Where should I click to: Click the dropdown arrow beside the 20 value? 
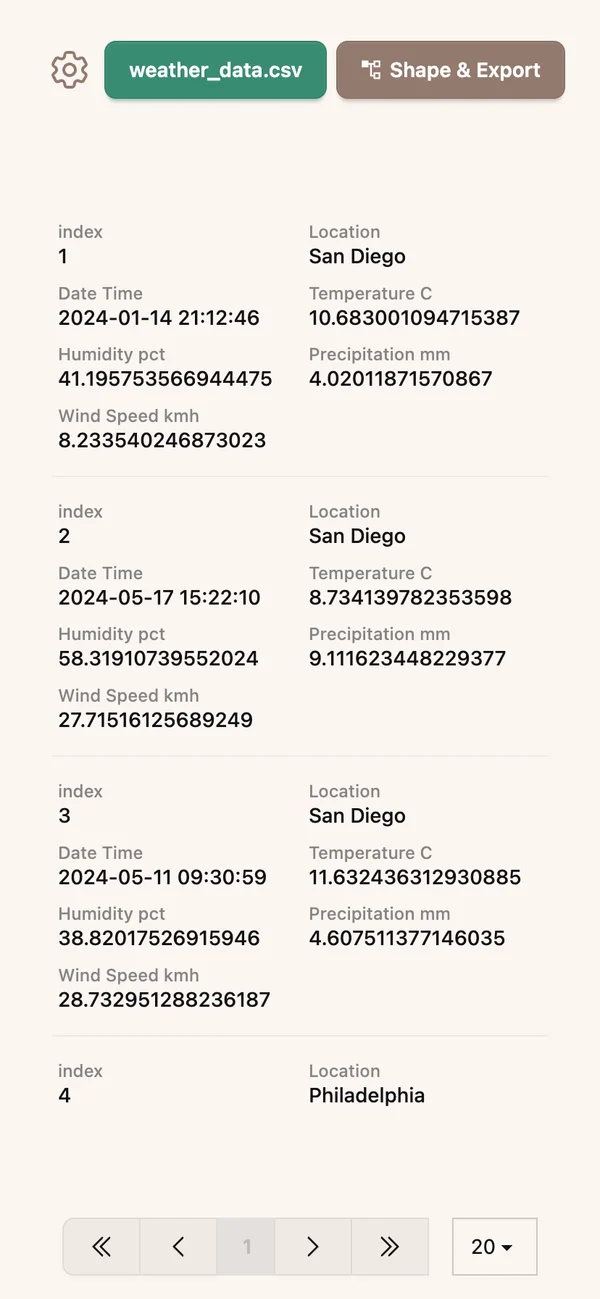point(508,1247)
